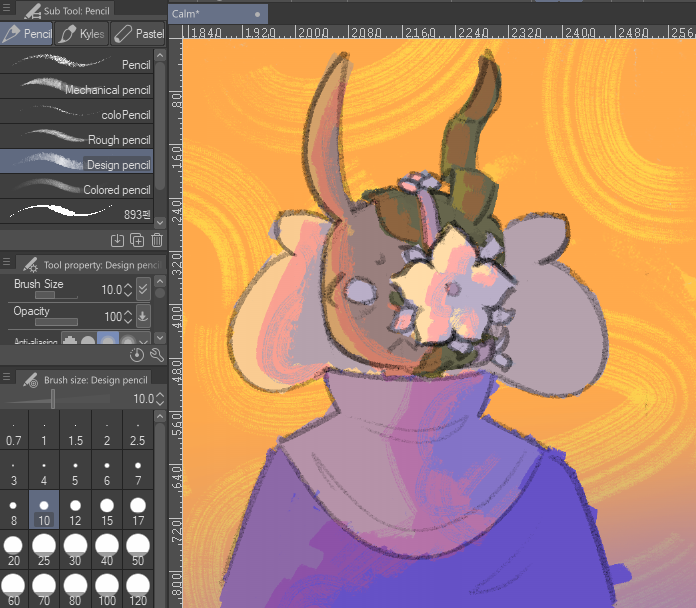Reset tool properties to initial settings
This screenshot has height=608, width=696.
tap(137, 355)
